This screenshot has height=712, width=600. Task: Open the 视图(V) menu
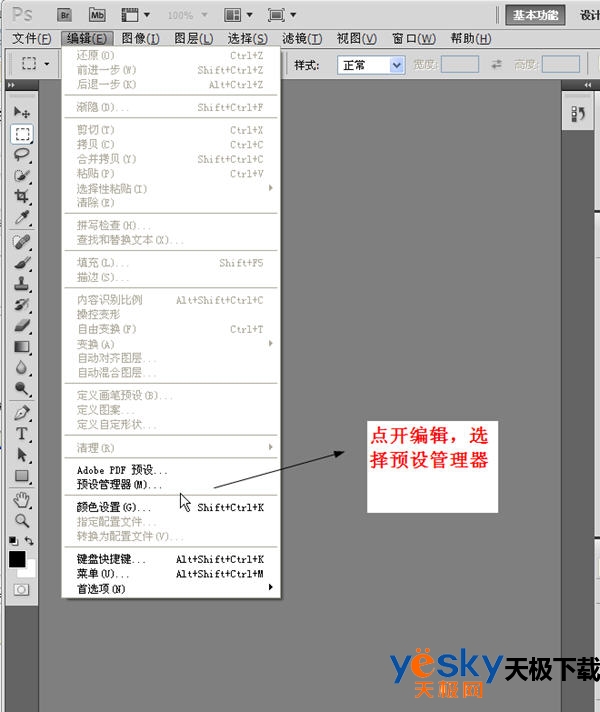(357, 39)
